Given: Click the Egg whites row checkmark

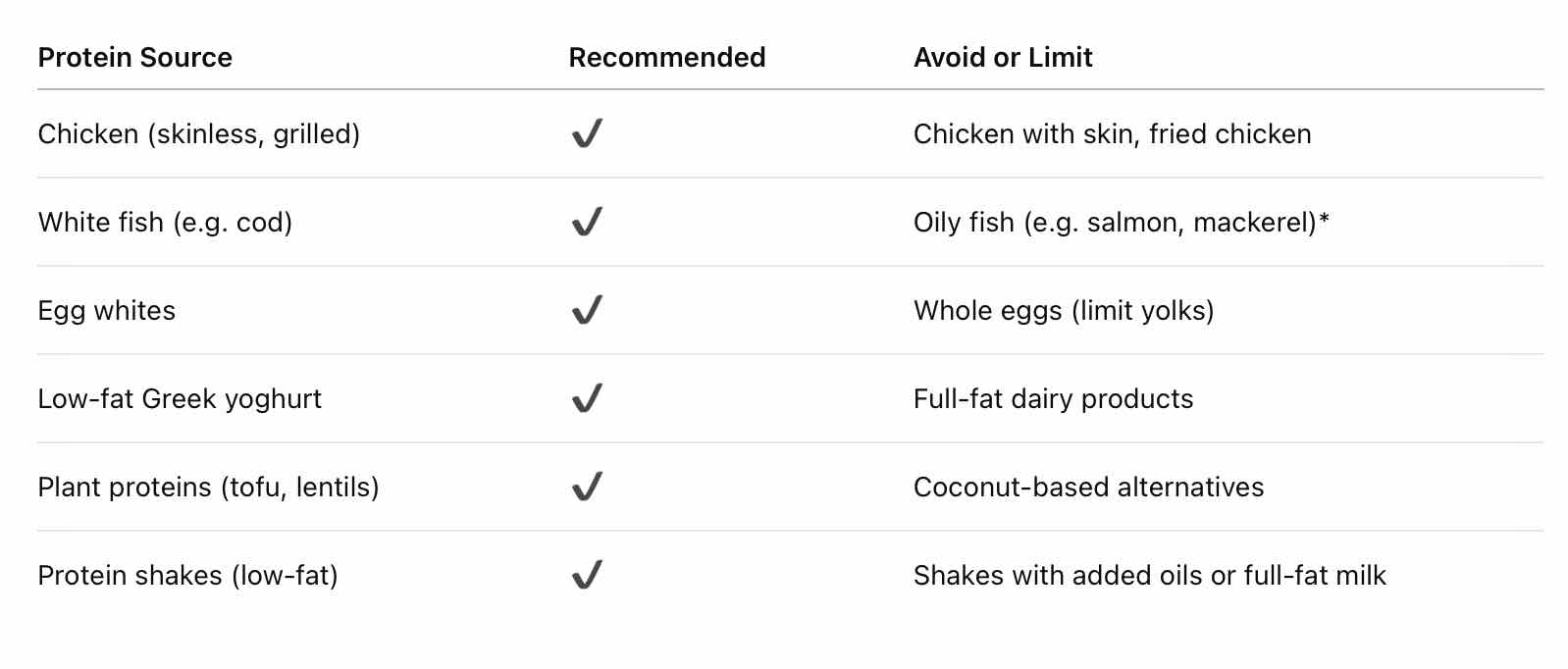Looking at the screenshot, I should [x=587, y=310].
